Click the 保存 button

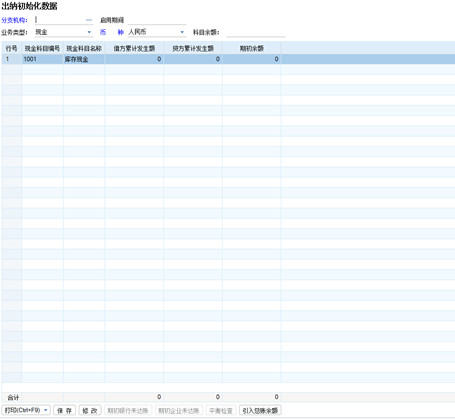pyautogui.click(x=65, y=410)
